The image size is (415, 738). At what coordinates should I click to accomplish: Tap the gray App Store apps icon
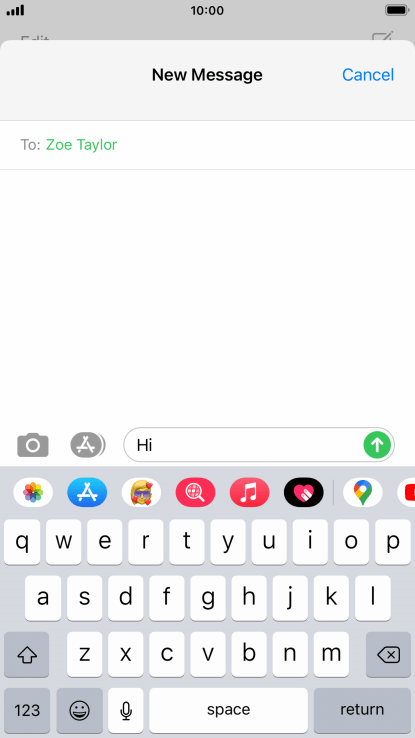(x=88, y=444)
